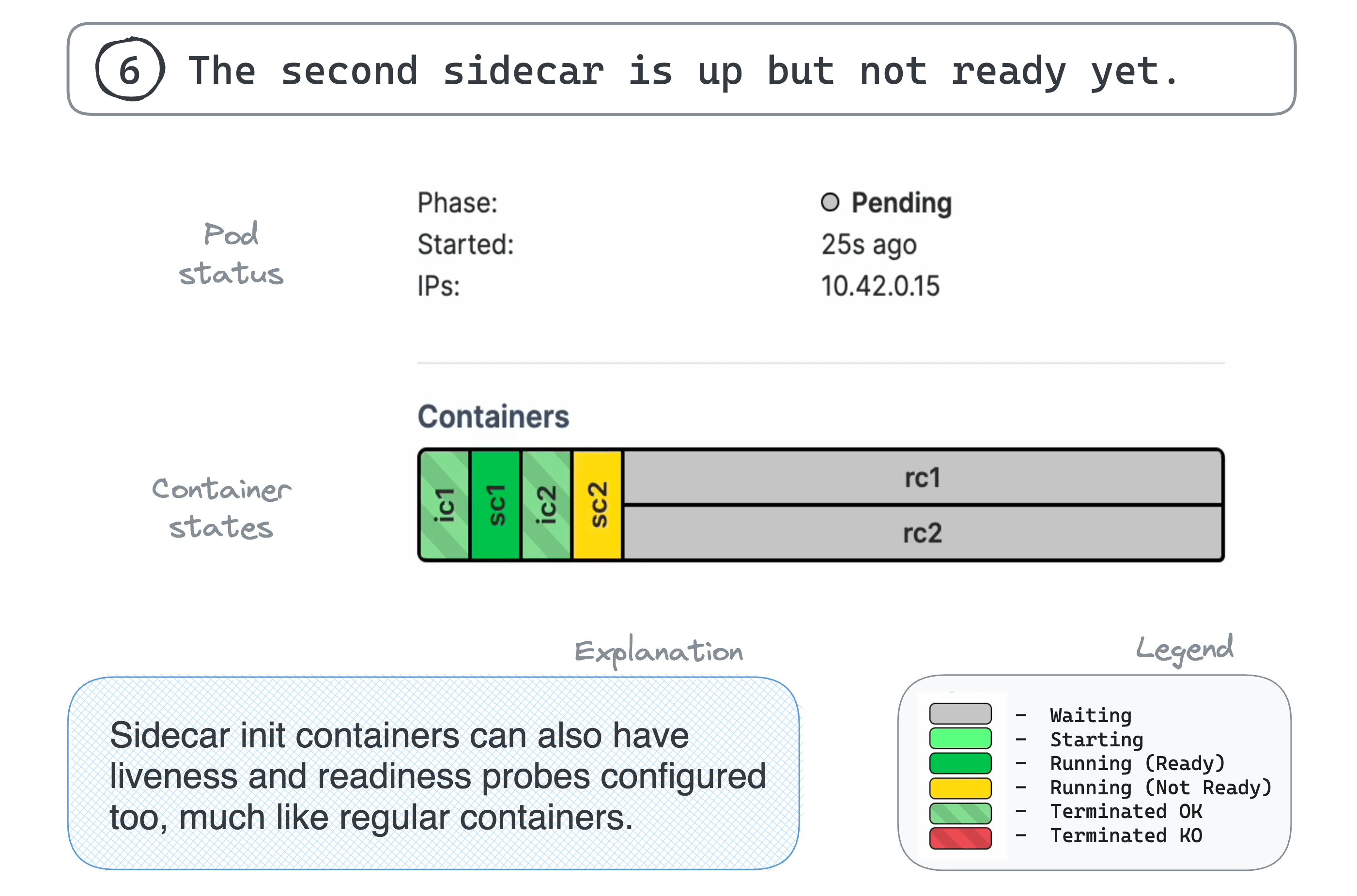Click the blue explanation text box

click(433, 773)
